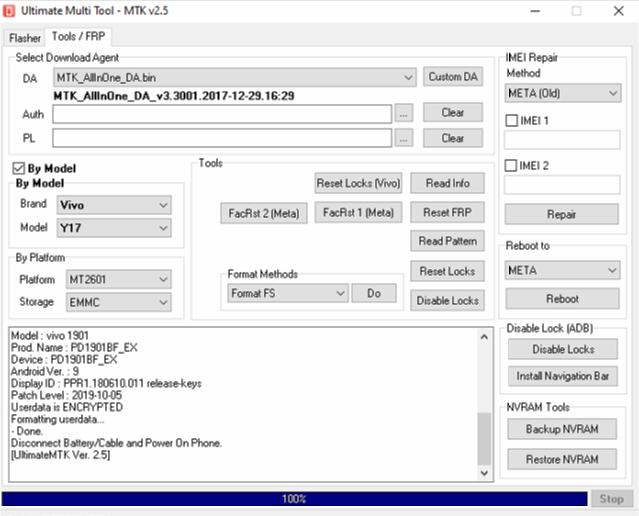Screen dimensions: 639x516
Task: Click the Stop button
Action: click(612, 498)
